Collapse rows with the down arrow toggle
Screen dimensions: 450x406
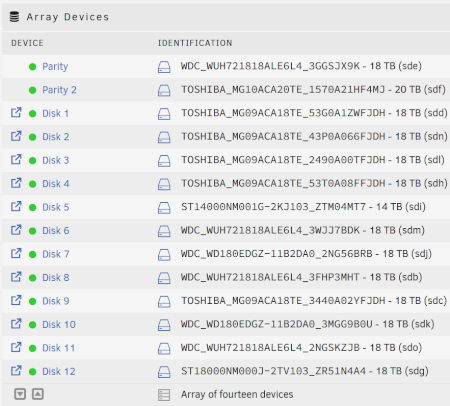[20, 394]
